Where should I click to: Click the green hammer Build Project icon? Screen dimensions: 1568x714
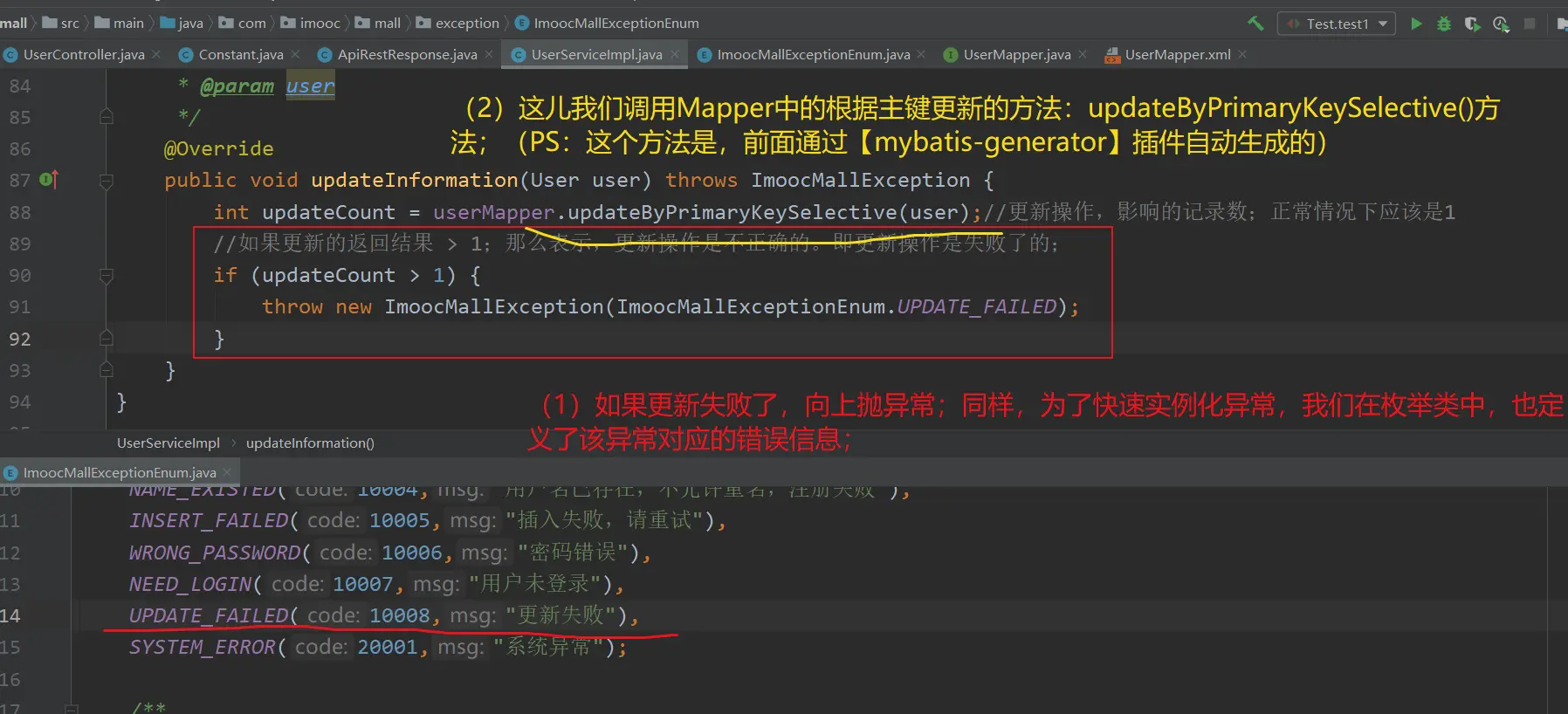(x=1255, y=24)
